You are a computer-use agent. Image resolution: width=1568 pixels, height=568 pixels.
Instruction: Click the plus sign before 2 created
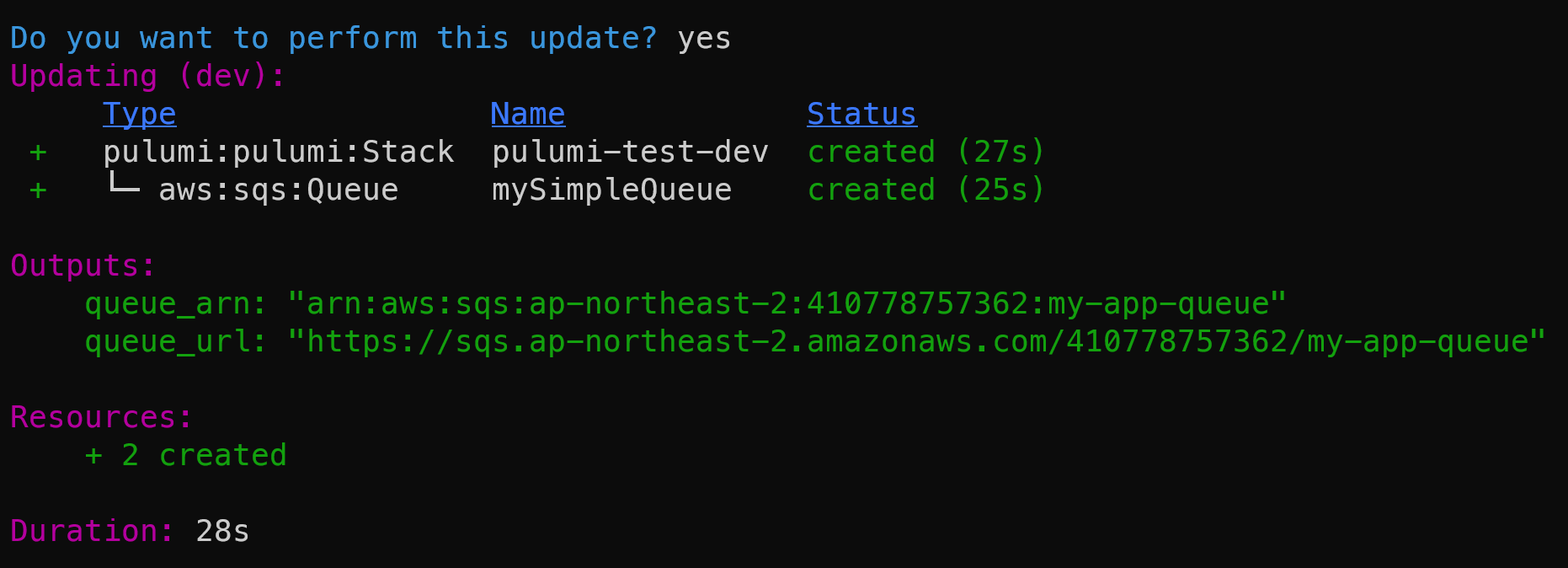93,456
